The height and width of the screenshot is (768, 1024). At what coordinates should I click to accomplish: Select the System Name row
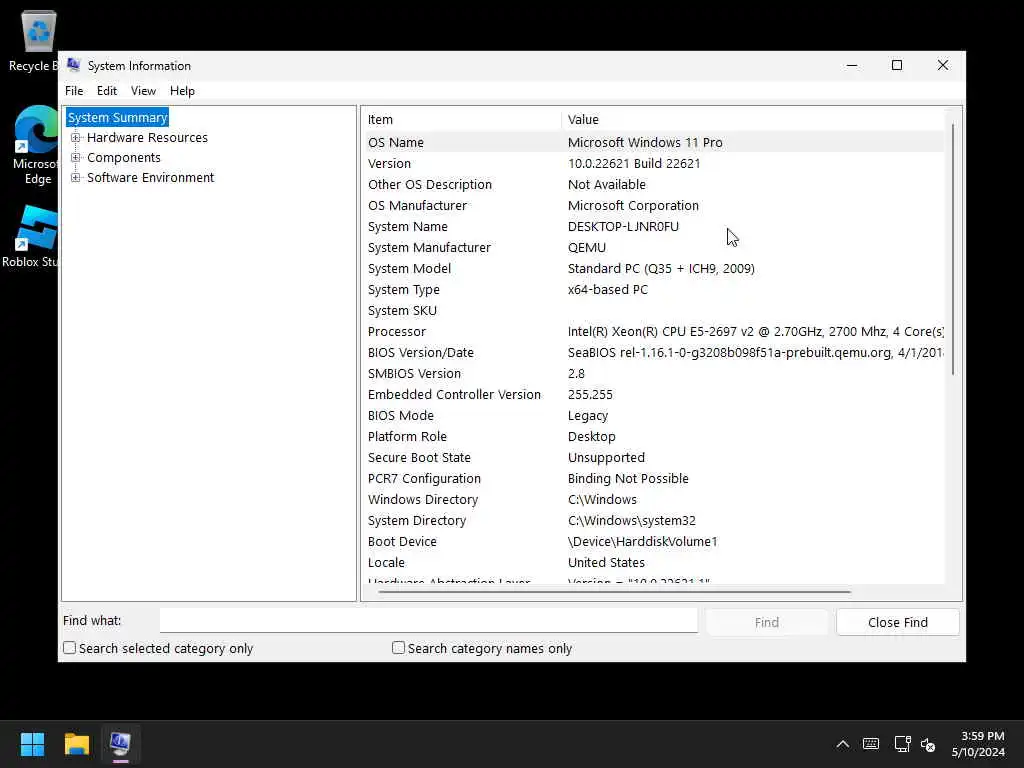tap(653, 227)
